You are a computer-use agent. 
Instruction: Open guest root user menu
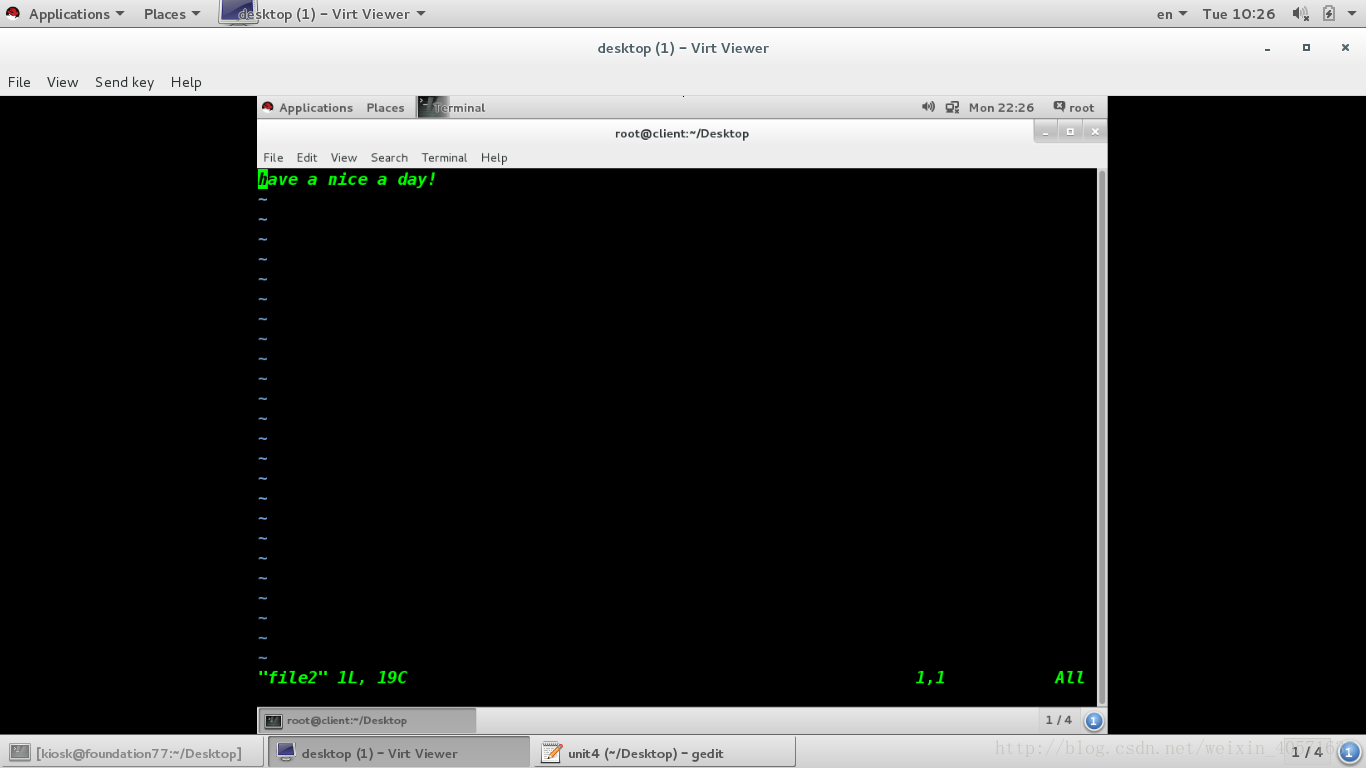point(1073,107)
